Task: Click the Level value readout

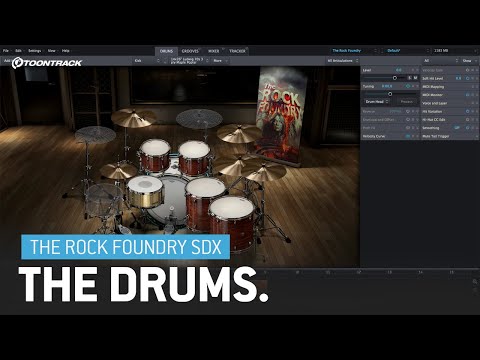Action: tap(399, 70)
